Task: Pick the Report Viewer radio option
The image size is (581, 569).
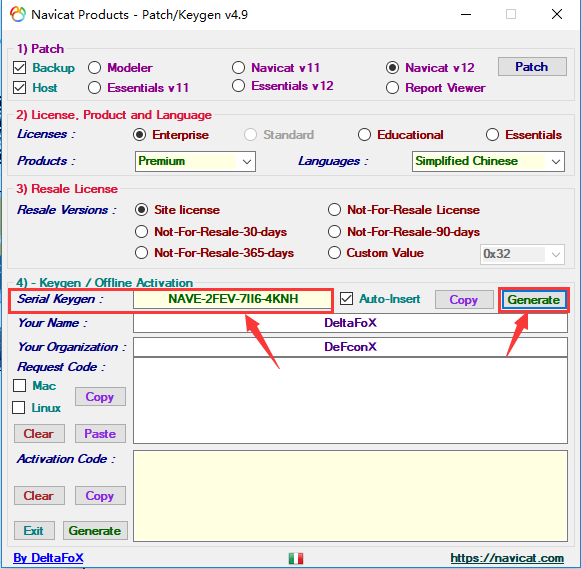Action: click(392, 88)
